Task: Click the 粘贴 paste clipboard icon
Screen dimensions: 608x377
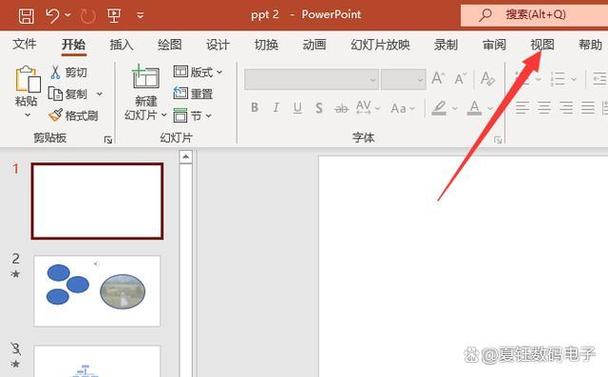Action: click(x=27, y=79)
